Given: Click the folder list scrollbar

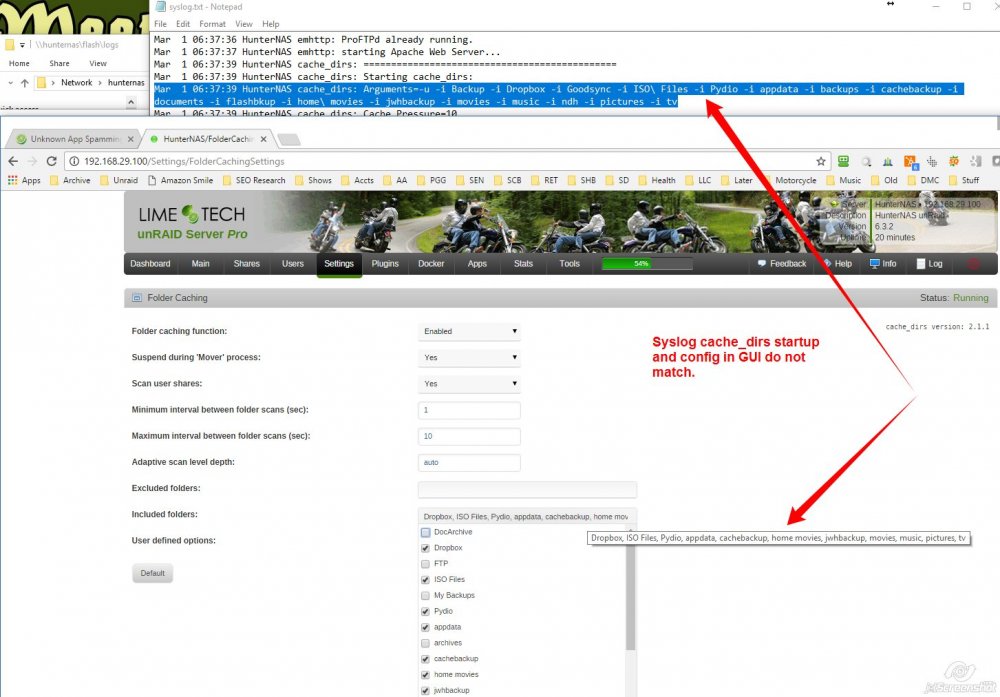Looking at the screenshot, I should (x=631, y=590).
